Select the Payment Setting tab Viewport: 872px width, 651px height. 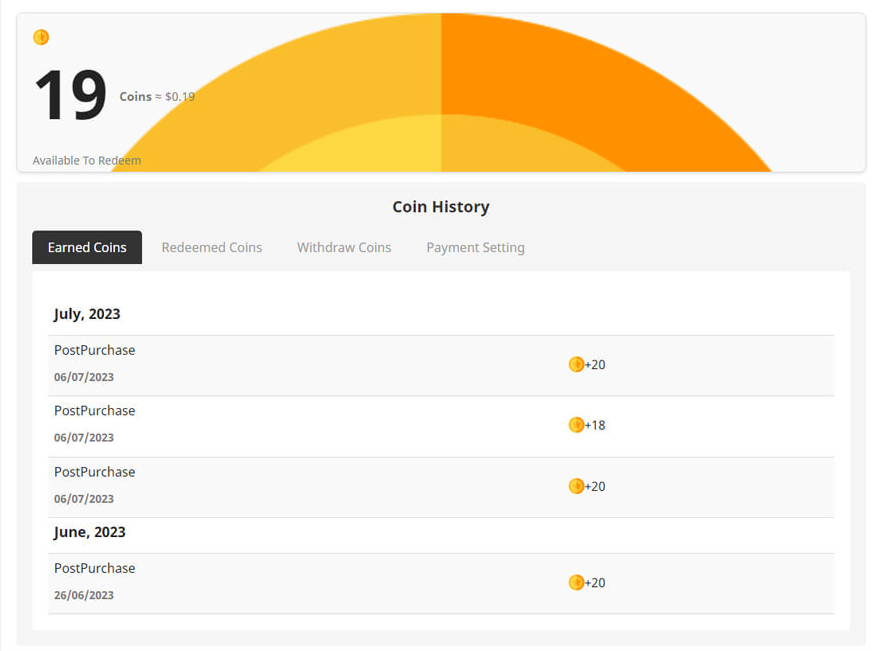pos(475,247)
